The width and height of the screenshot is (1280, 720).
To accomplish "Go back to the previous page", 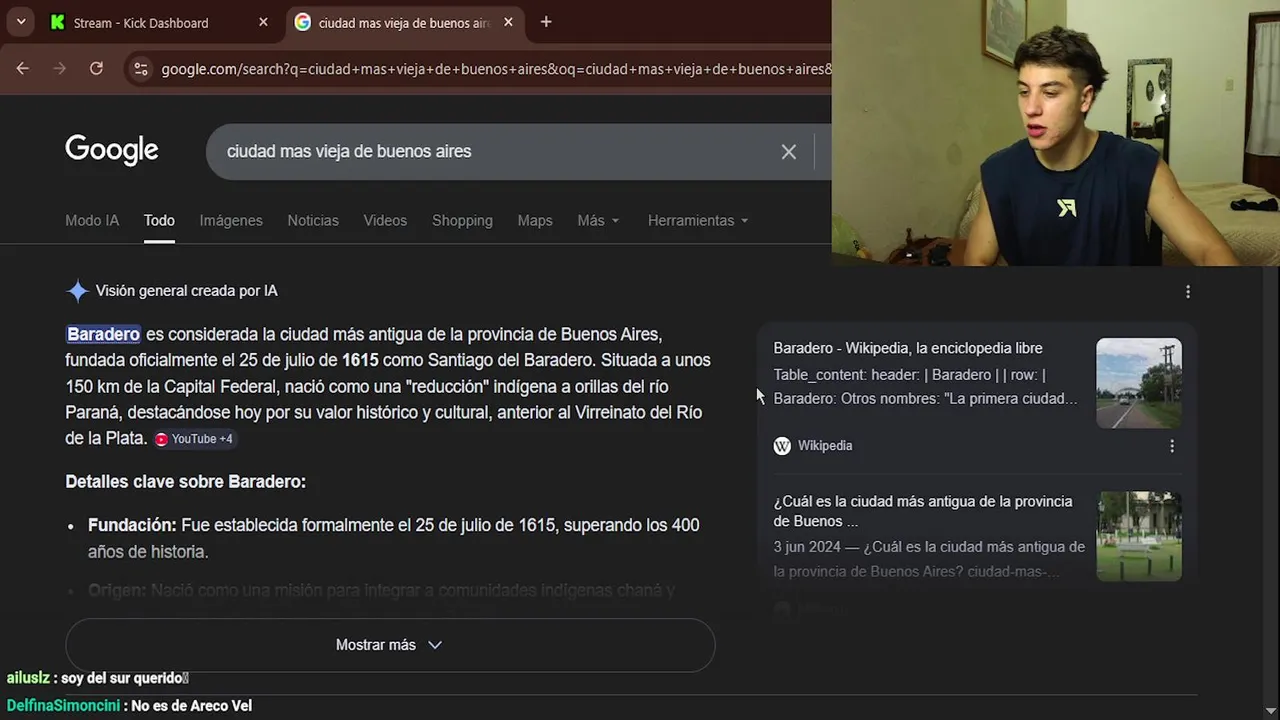I will pos(22,69).
